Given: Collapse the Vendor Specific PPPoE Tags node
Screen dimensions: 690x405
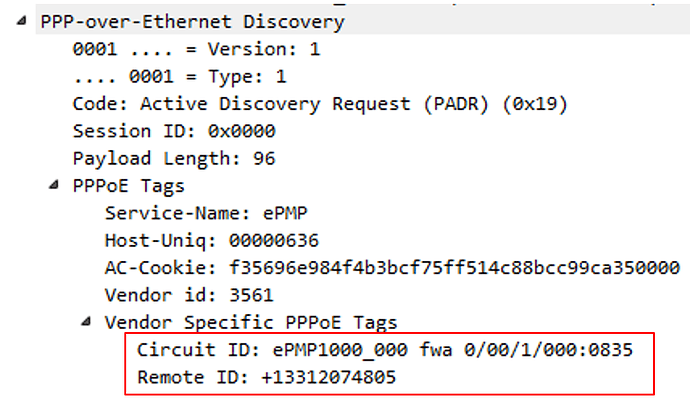Looking at the screenshot, I should [86, 322].
